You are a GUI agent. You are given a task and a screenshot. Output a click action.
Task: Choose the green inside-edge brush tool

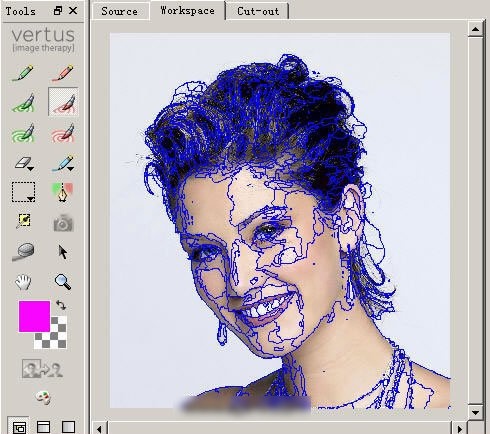tap(23, 102)
